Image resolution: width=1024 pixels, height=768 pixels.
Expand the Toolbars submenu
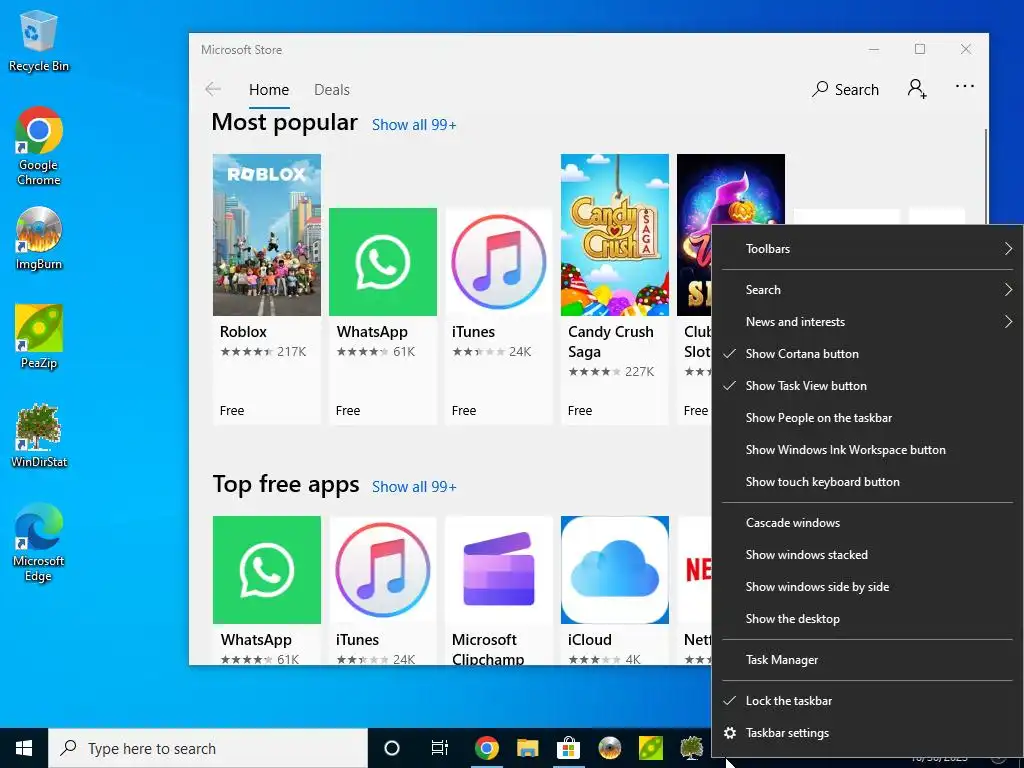[867, 249]
